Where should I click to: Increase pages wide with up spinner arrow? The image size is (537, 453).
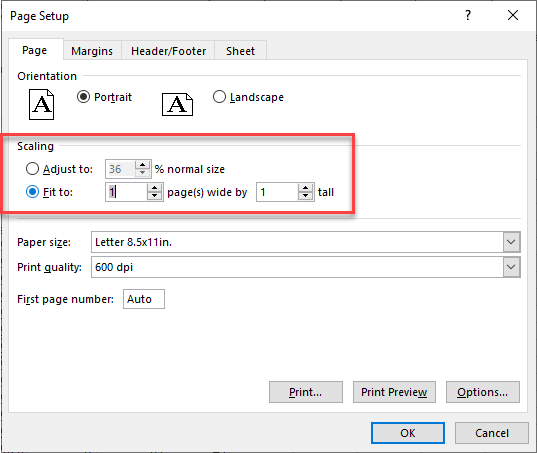[154, 188]
